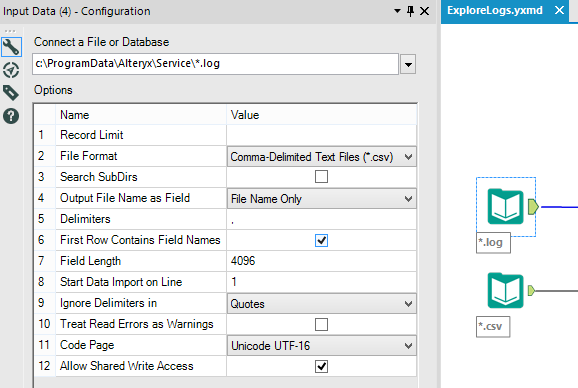Click output anchor of *.log input tool
The width and height of the screenshot is (578, 388).
tap(533, 207)
